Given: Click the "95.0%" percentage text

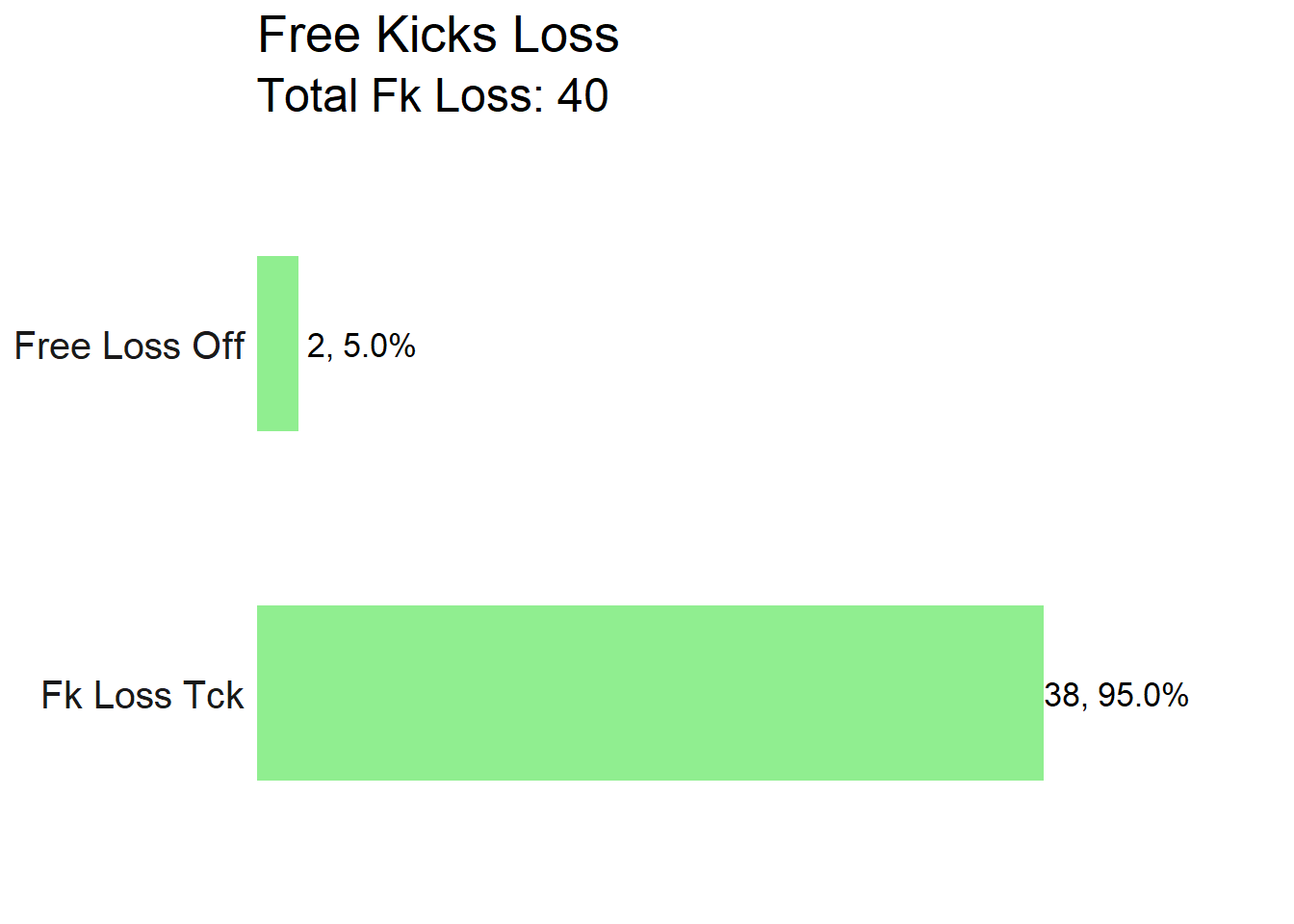Looking at the screenshot, I should tap(1143, 696).
